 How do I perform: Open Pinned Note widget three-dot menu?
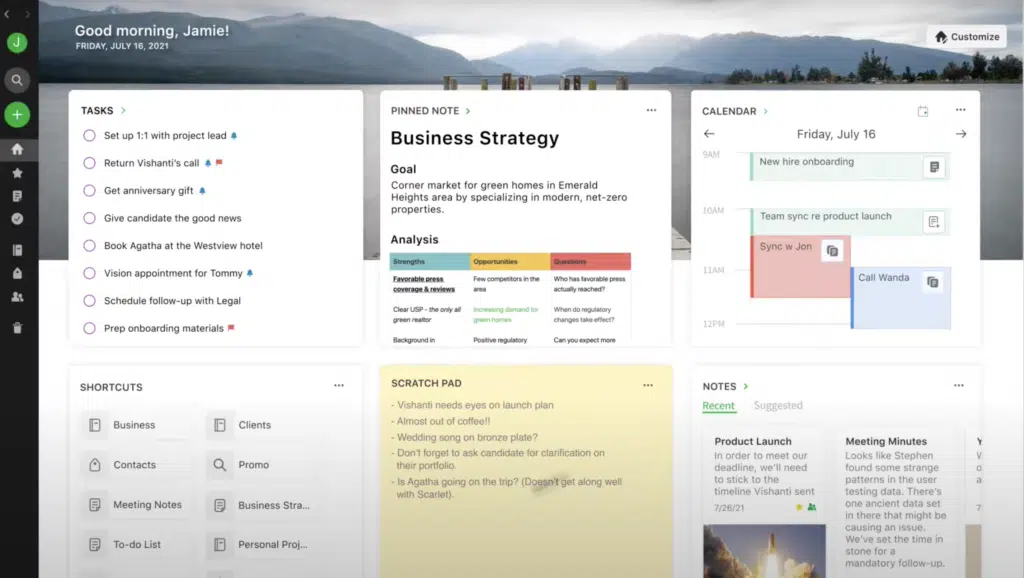(651, 111)
